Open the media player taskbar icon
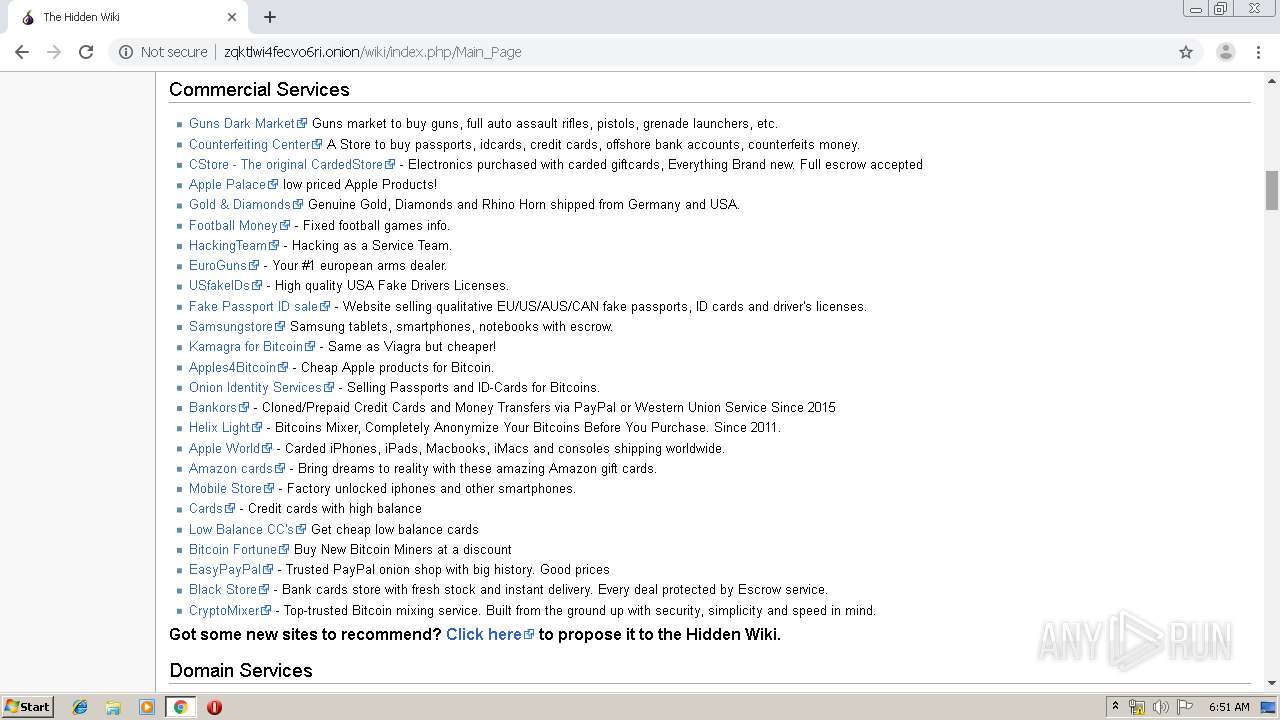Image resolution: width=1280 pixels, height=720 pixels. click(147, 707)
